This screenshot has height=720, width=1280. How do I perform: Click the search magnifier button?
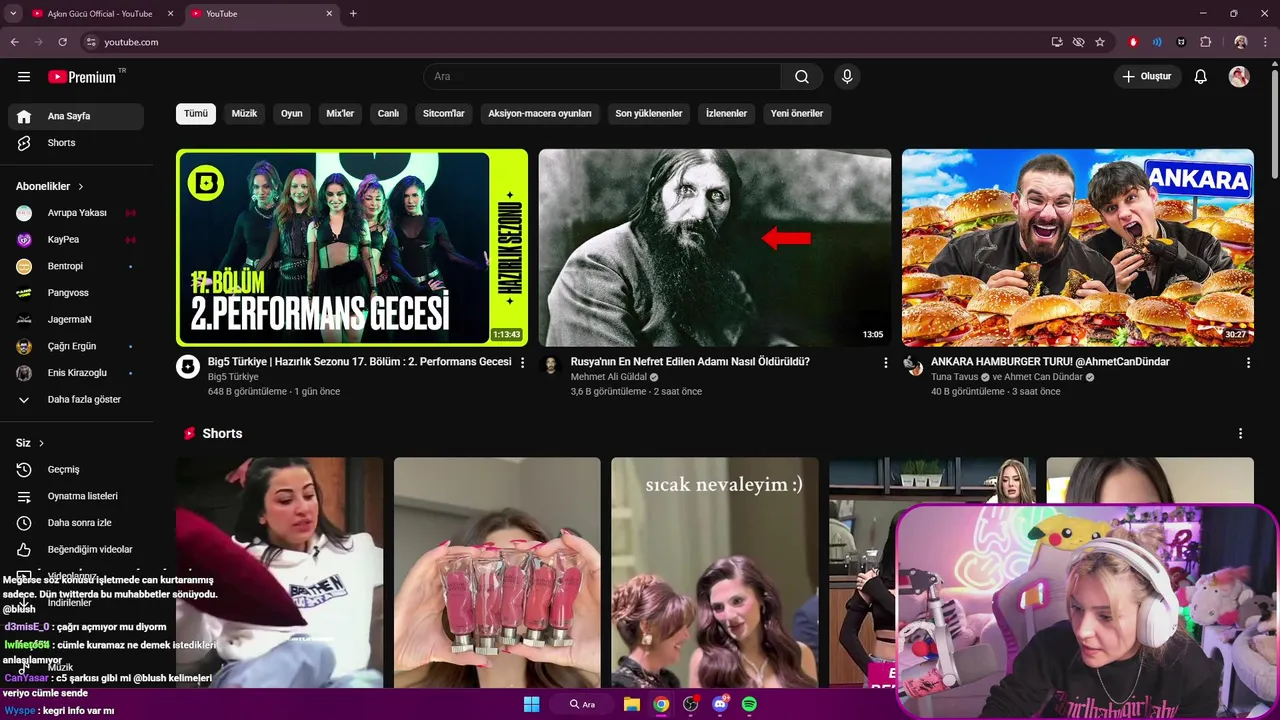click(802, 77)
